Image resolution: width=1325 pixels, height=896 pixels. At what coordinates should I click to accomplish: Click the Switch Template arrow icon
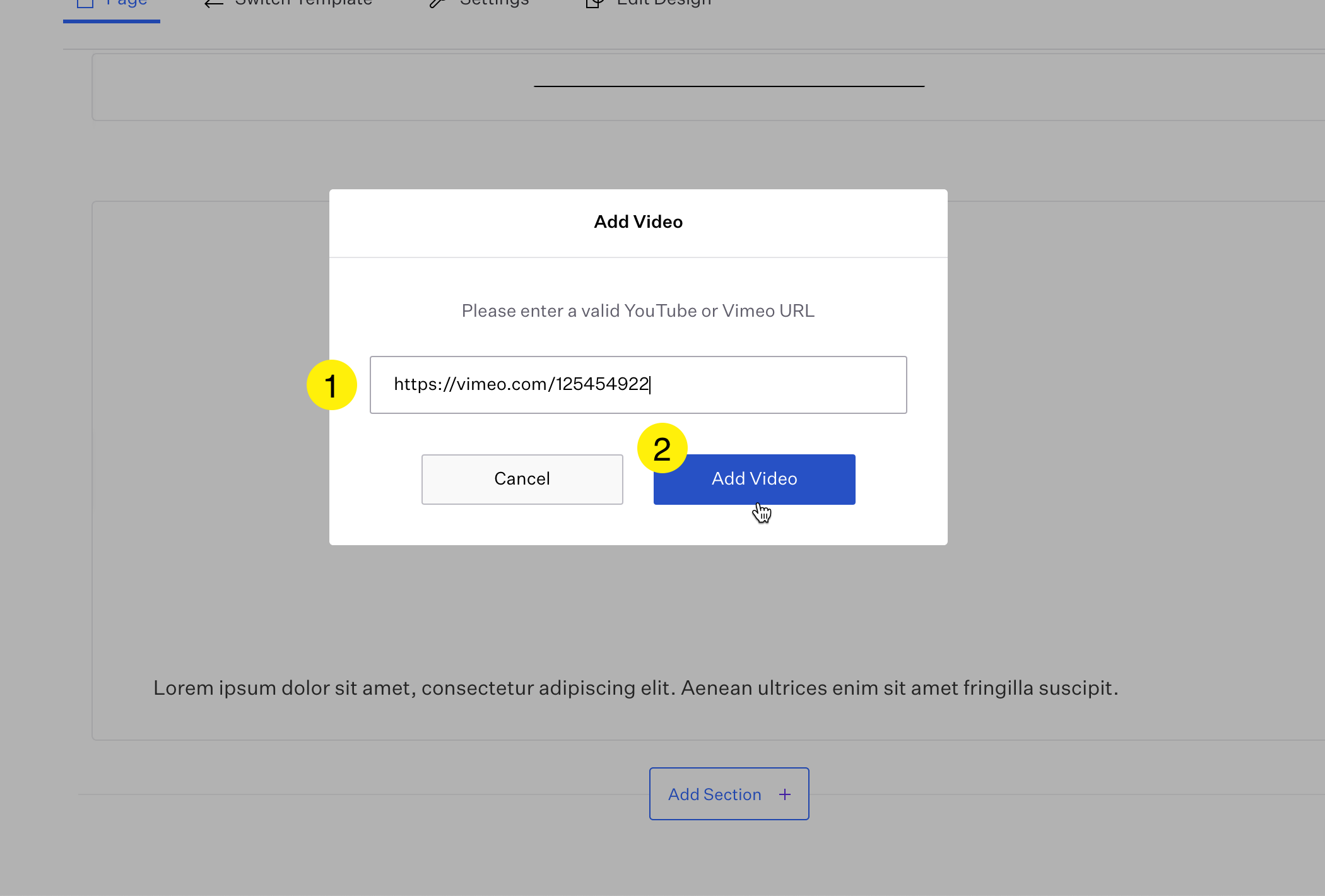(214, 4)
